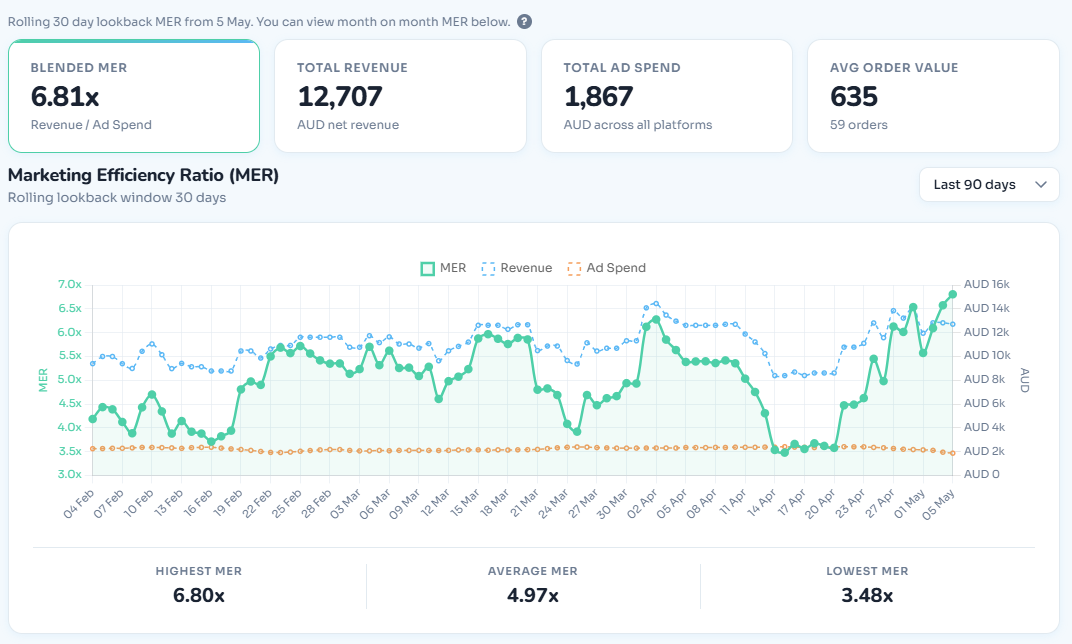Click the 635 average order value

(x=854, y=96)
